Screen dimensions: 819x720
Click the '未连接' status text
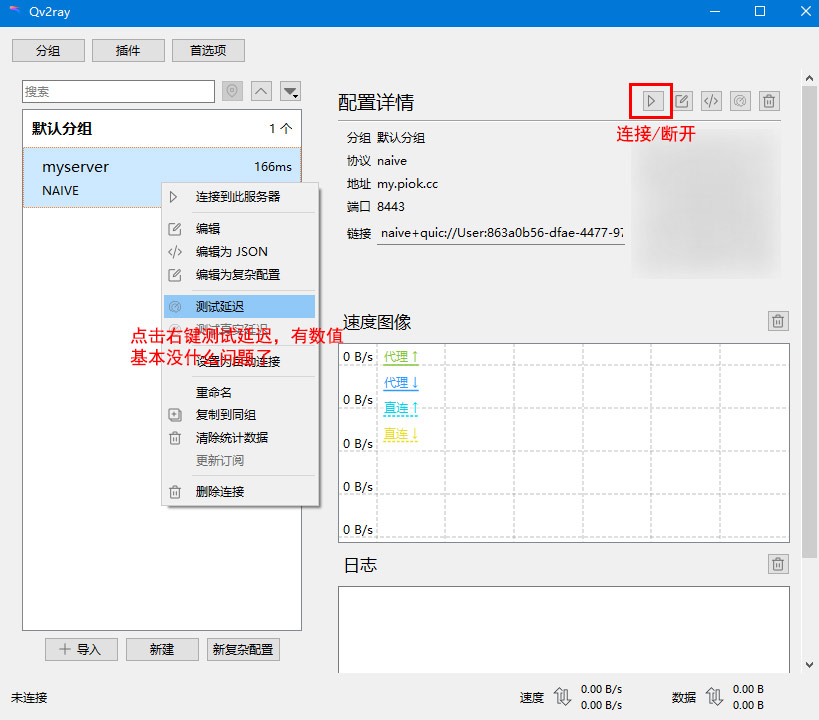pyautogui.click(x=29, y=698)
